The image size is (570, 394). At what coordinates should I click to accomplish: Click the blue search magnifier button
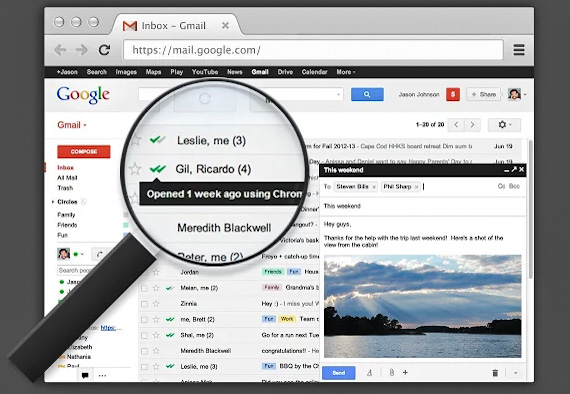coord(367,95)
